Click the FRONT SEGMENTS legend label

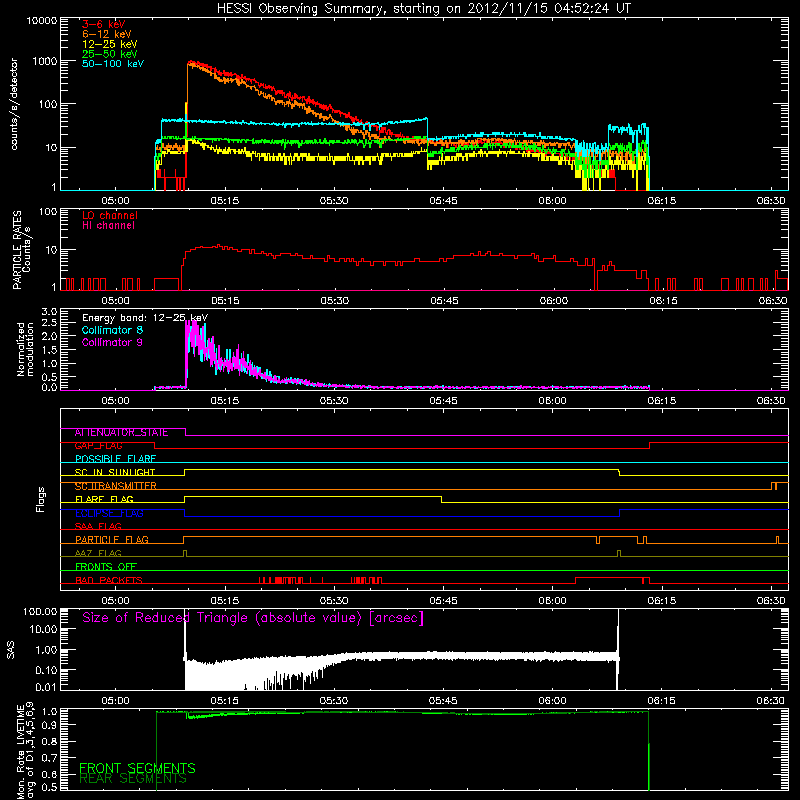(x=137, y=768)
